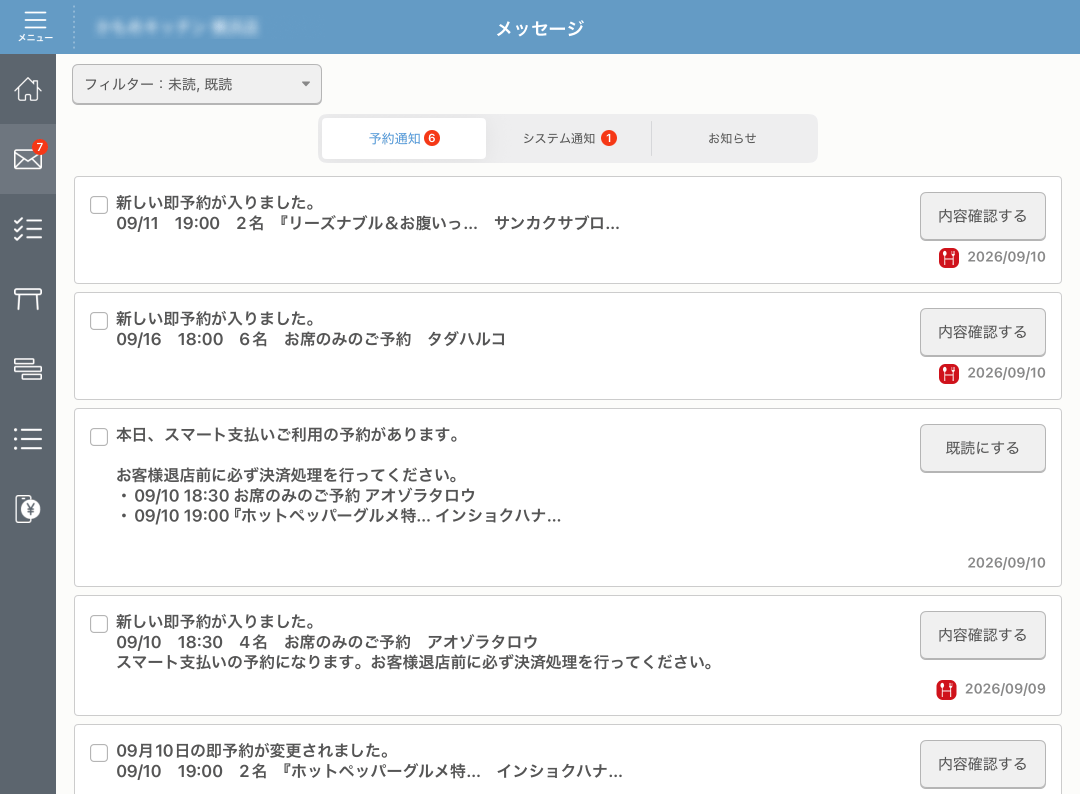Click the line ・09/10 18:30 お席のみのご予約 アオゾラタロウ
The image size is (1080, 794).
tap(296, 496)
